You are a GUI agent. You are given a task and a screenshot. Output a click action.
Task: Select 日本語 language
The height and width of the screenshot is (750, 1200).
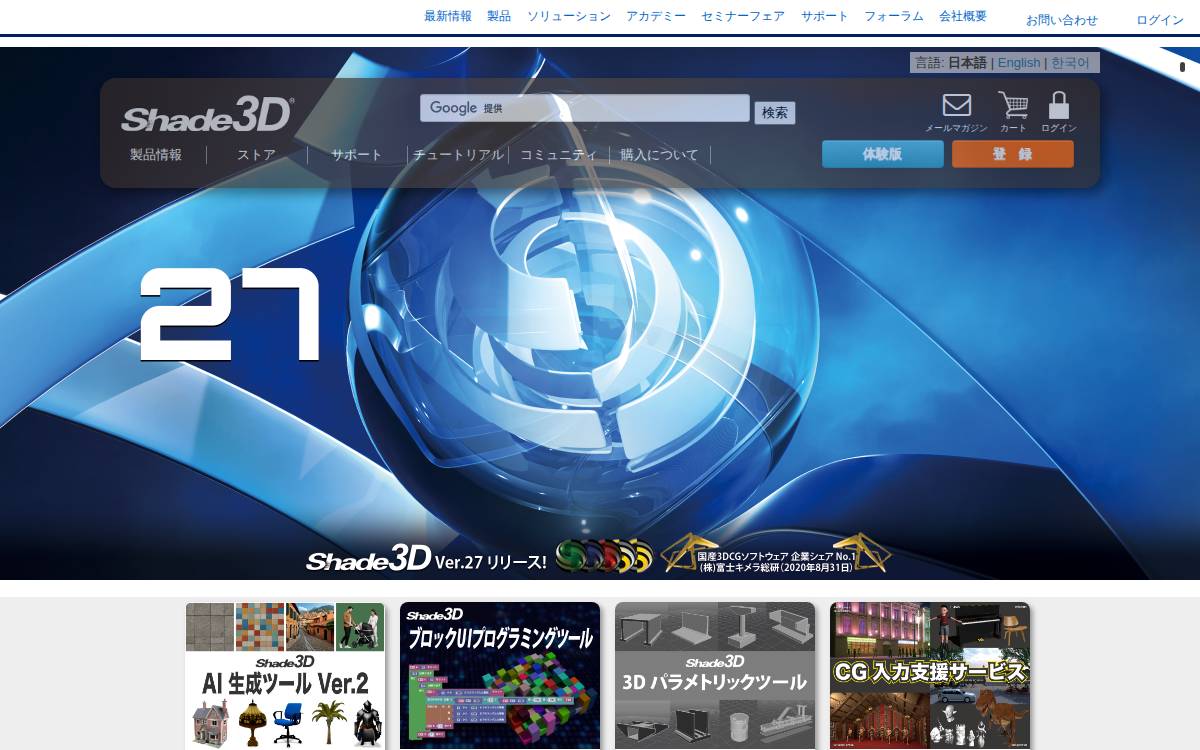click(x=967, y=62)
